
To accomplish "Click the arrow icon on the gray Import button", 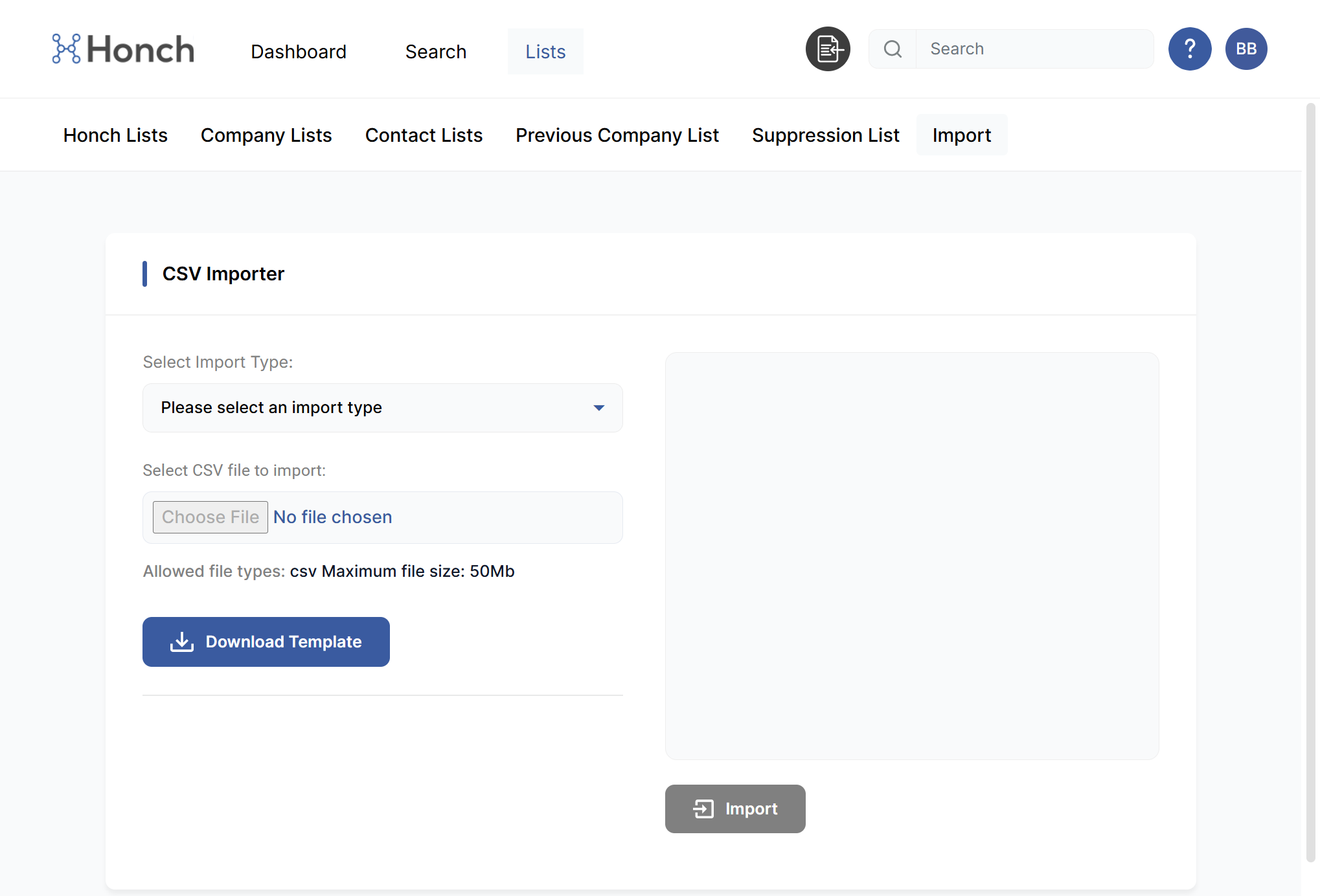I will (703, 809).
